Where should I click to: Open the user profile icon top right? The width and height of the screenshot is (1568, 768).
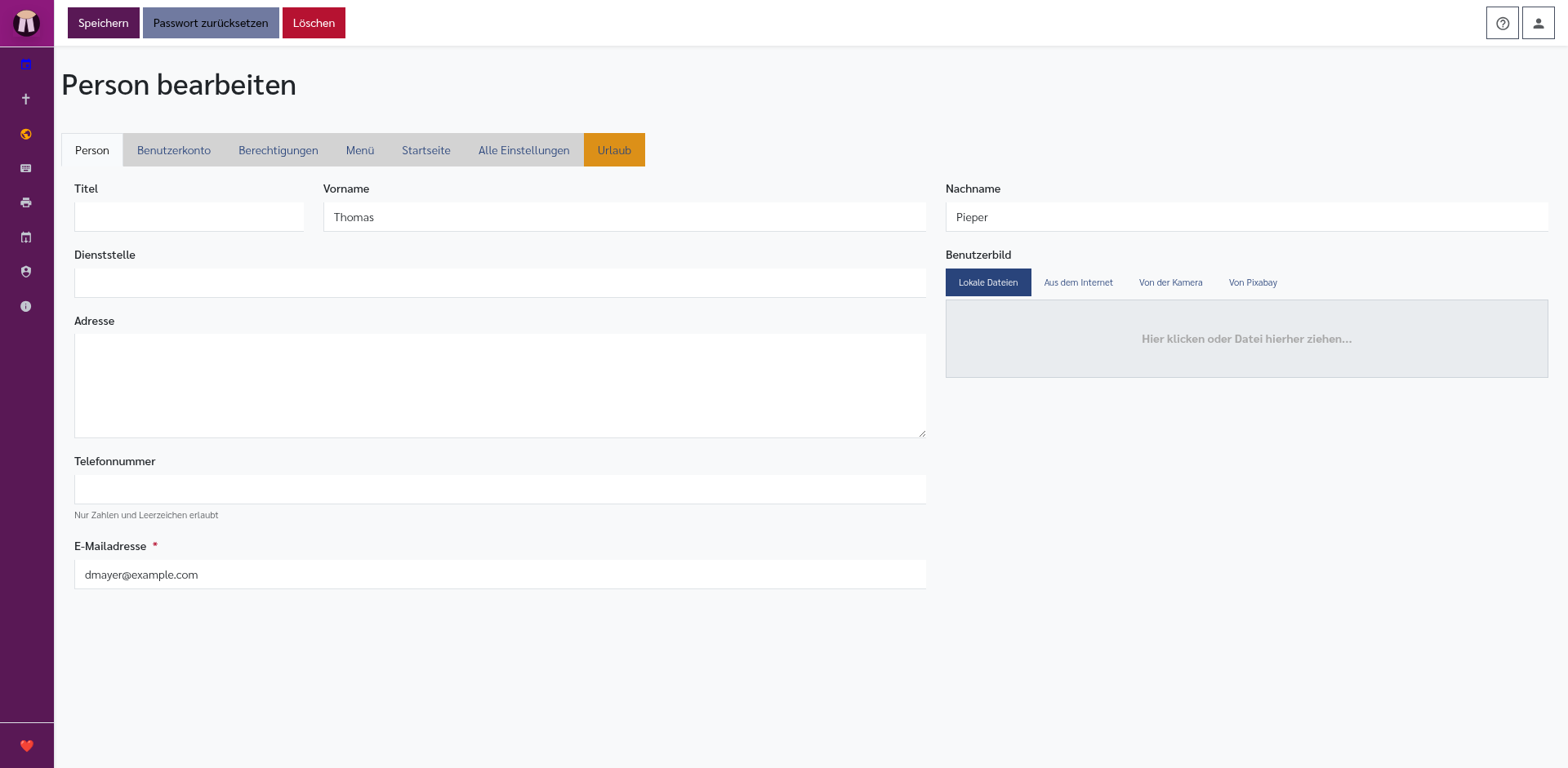click(1539, 23)
